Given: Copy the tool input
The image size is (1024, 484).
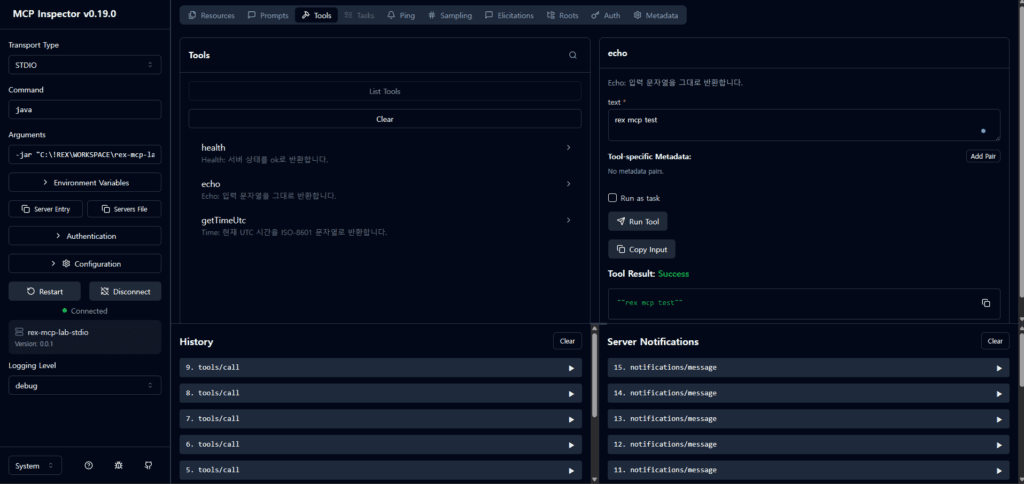Looking at the screenshot, I should [x=641, y=250].
